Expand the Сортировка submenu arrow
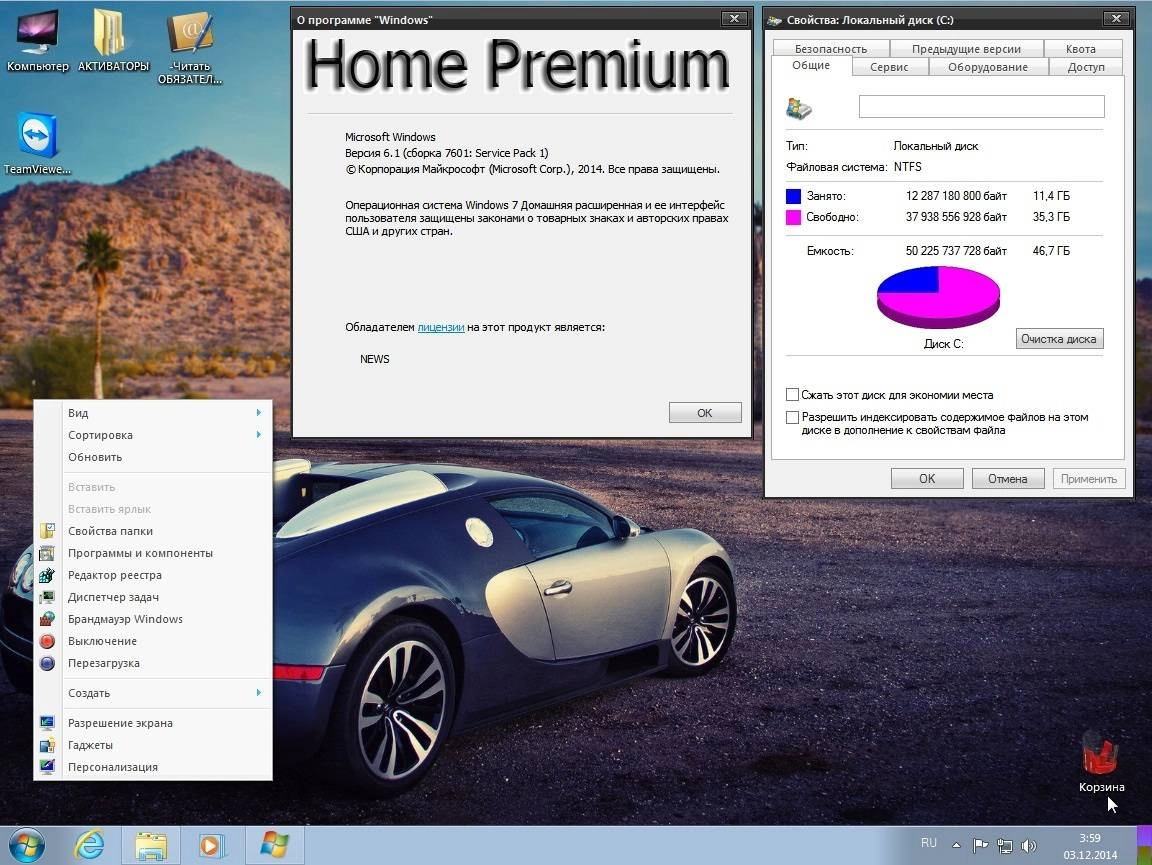 (259, 435)
